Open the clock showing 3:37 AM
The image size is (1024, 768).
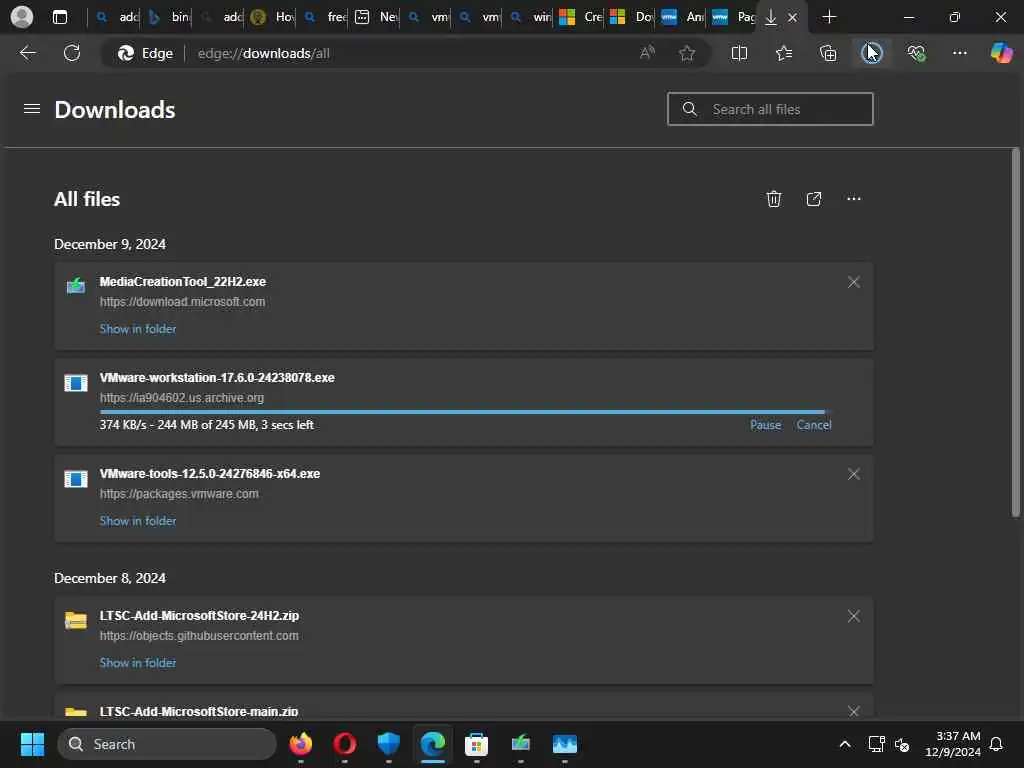point(953,744)
